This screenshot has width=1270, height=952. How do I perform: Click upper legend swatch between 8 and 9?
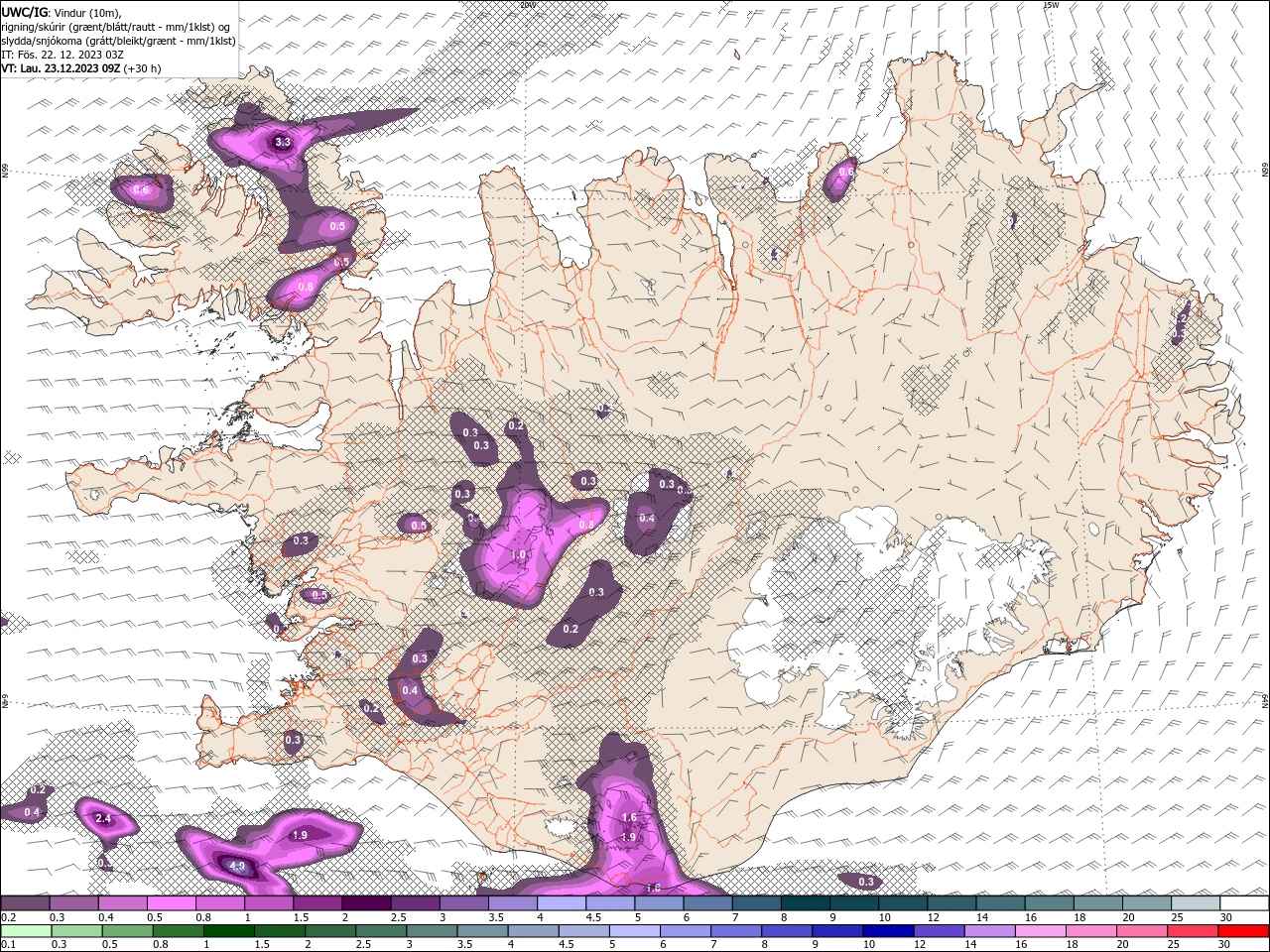pyautogui.click(x=806, y=903)
